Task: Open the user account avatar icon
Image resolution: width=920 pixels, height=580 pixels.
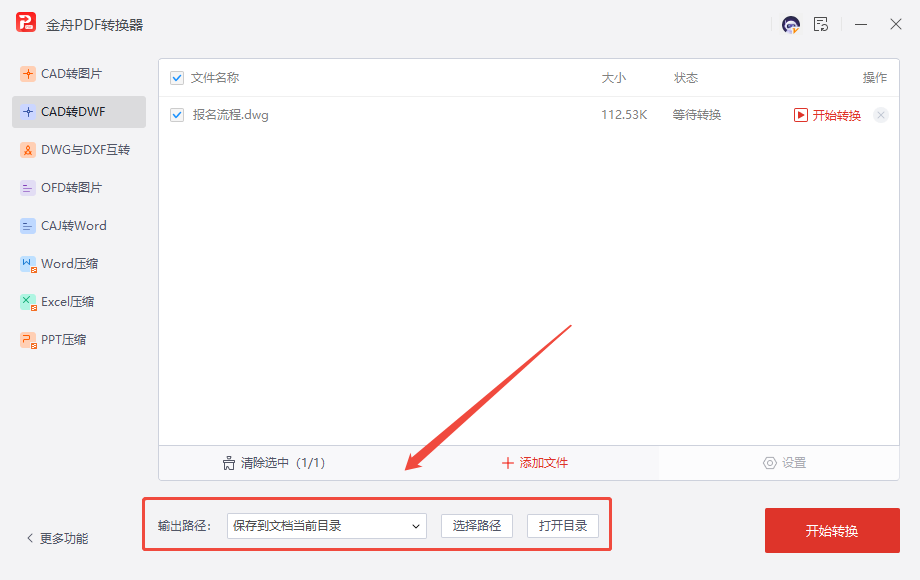Action: tap(791, 25)
